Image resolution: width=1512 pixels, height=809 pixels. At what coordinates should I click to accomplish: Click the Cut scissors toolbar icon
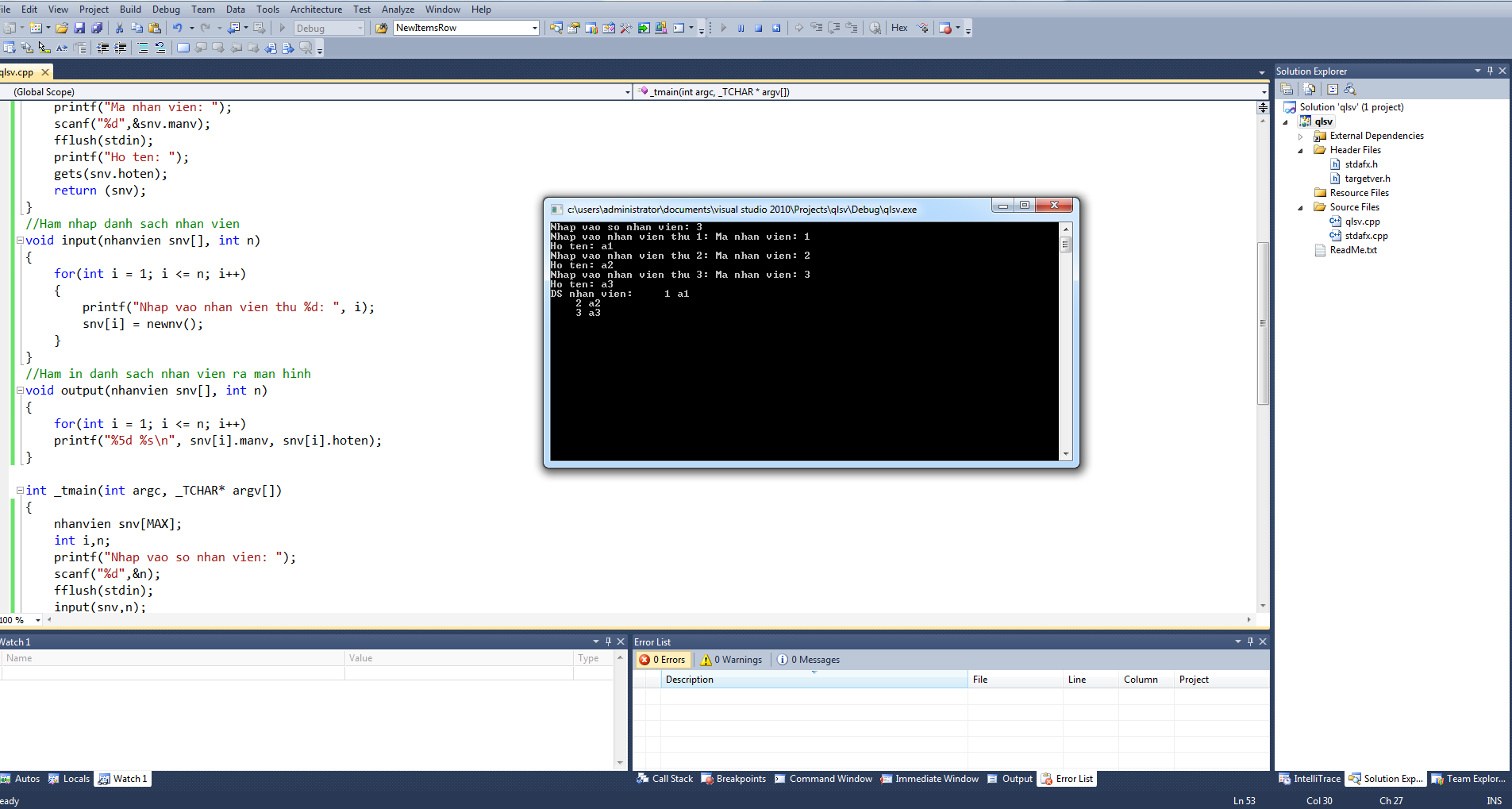(120, 28)
